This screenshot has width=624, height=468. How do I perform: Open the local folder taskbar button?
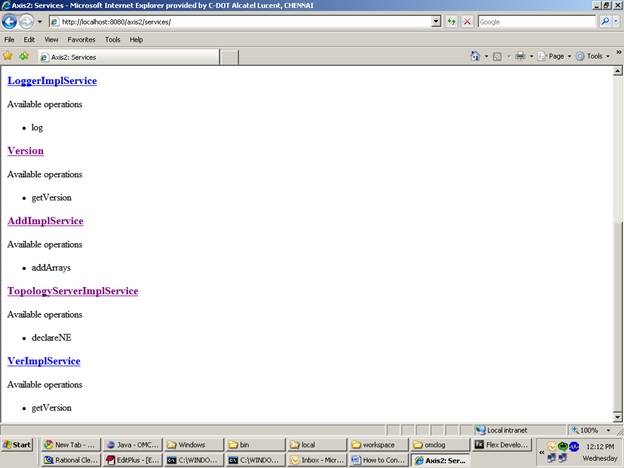click(317, 445)
